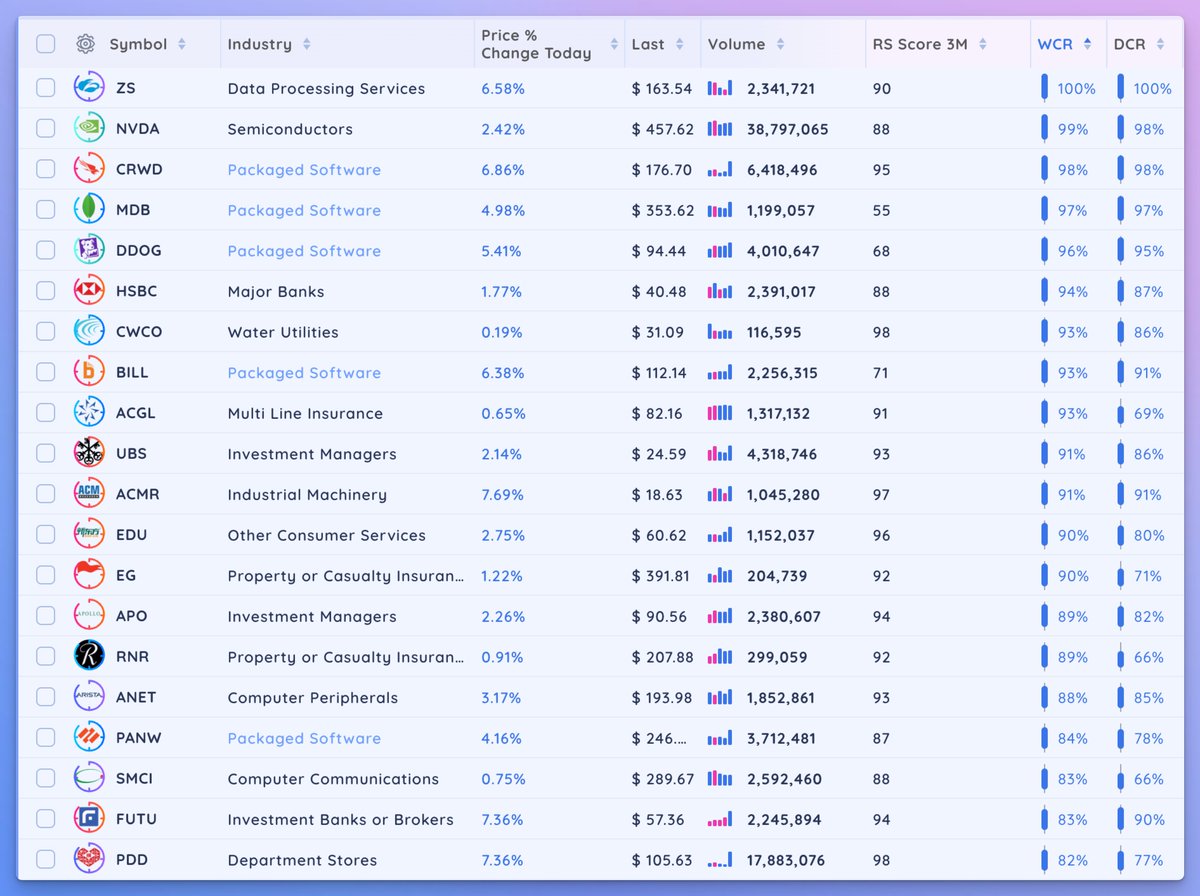
Task: Open the column settings gear icon
Action: coord(85,44)
